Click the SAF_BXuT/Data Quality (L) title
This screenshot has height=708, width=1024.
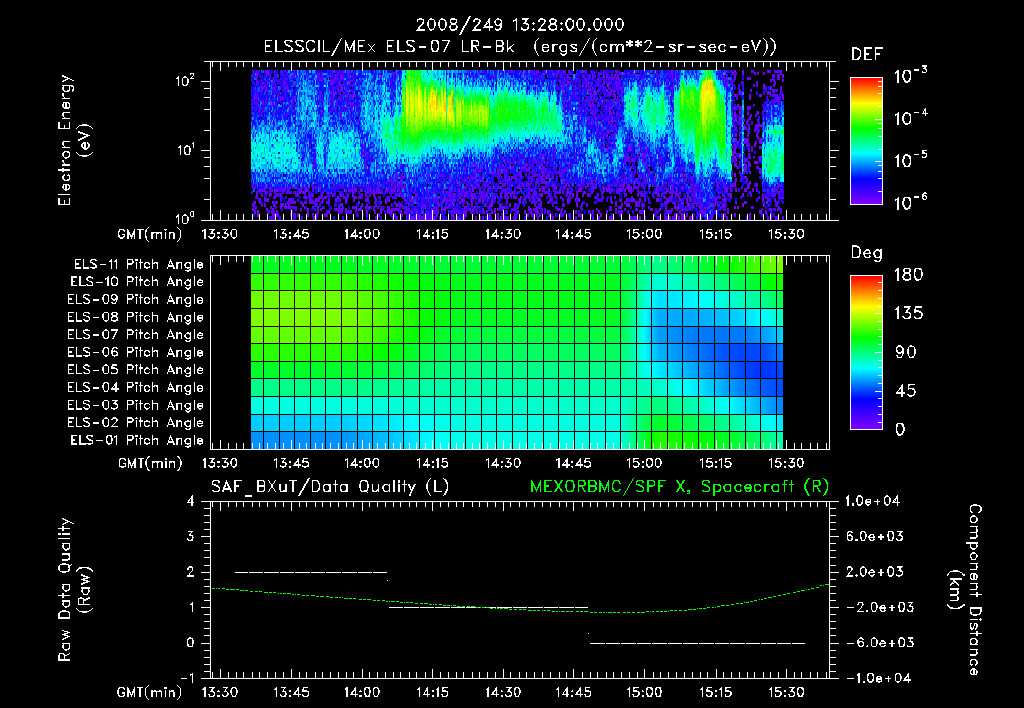(x=330, y=487)
